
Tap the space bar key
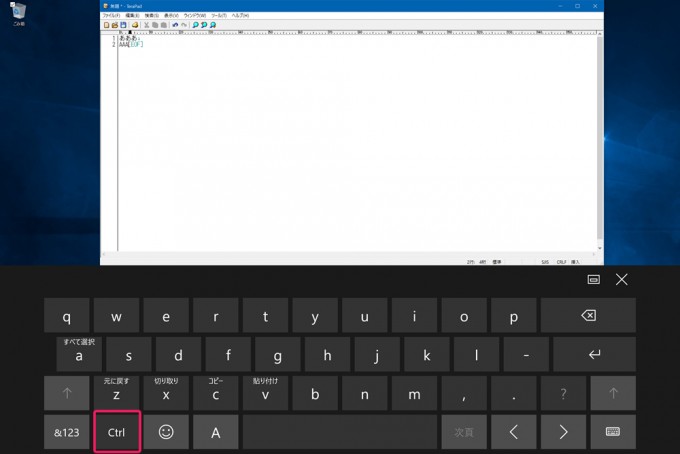(x=340, y=432)
